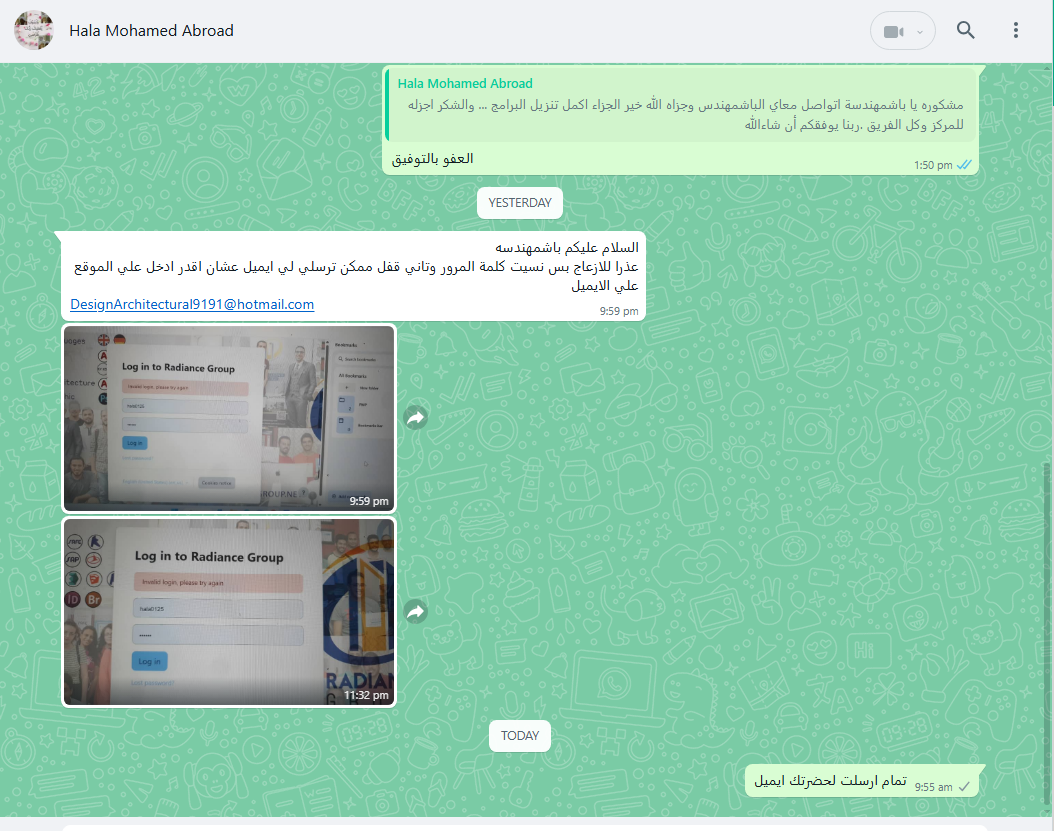
Task: Click the 9:55 am message timestamp
Action: 933,787
